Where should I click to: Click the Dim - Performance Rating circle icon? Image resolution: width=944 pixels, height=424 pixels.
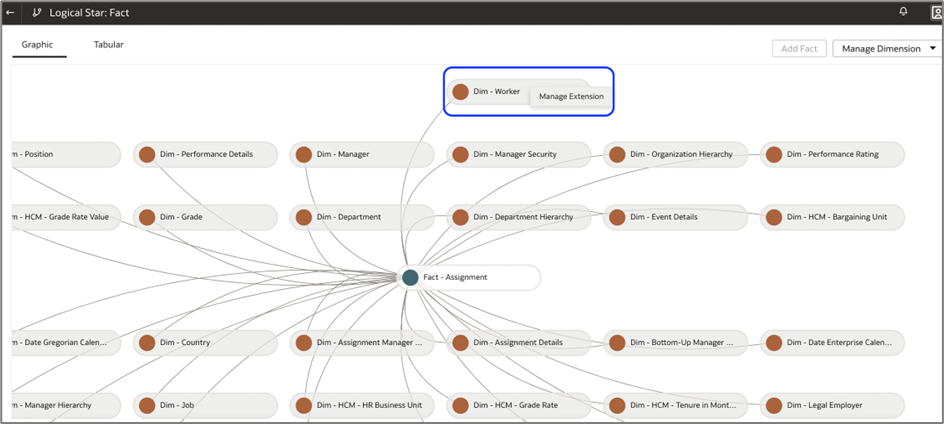[x=774, y=155]
